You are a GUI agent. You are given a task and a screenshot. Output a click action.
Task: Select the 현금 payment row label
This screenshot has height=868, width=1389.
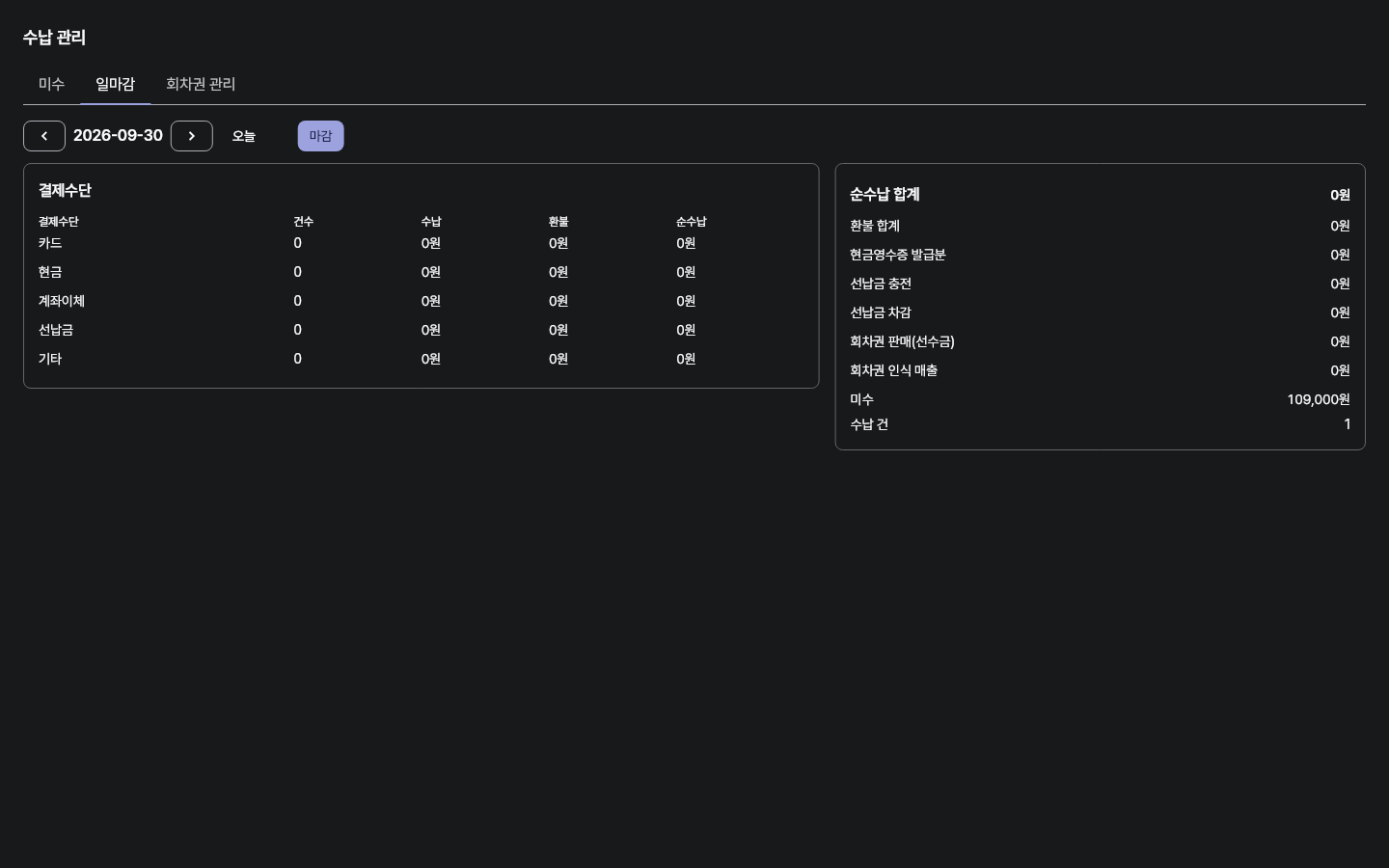click(50, 272)
